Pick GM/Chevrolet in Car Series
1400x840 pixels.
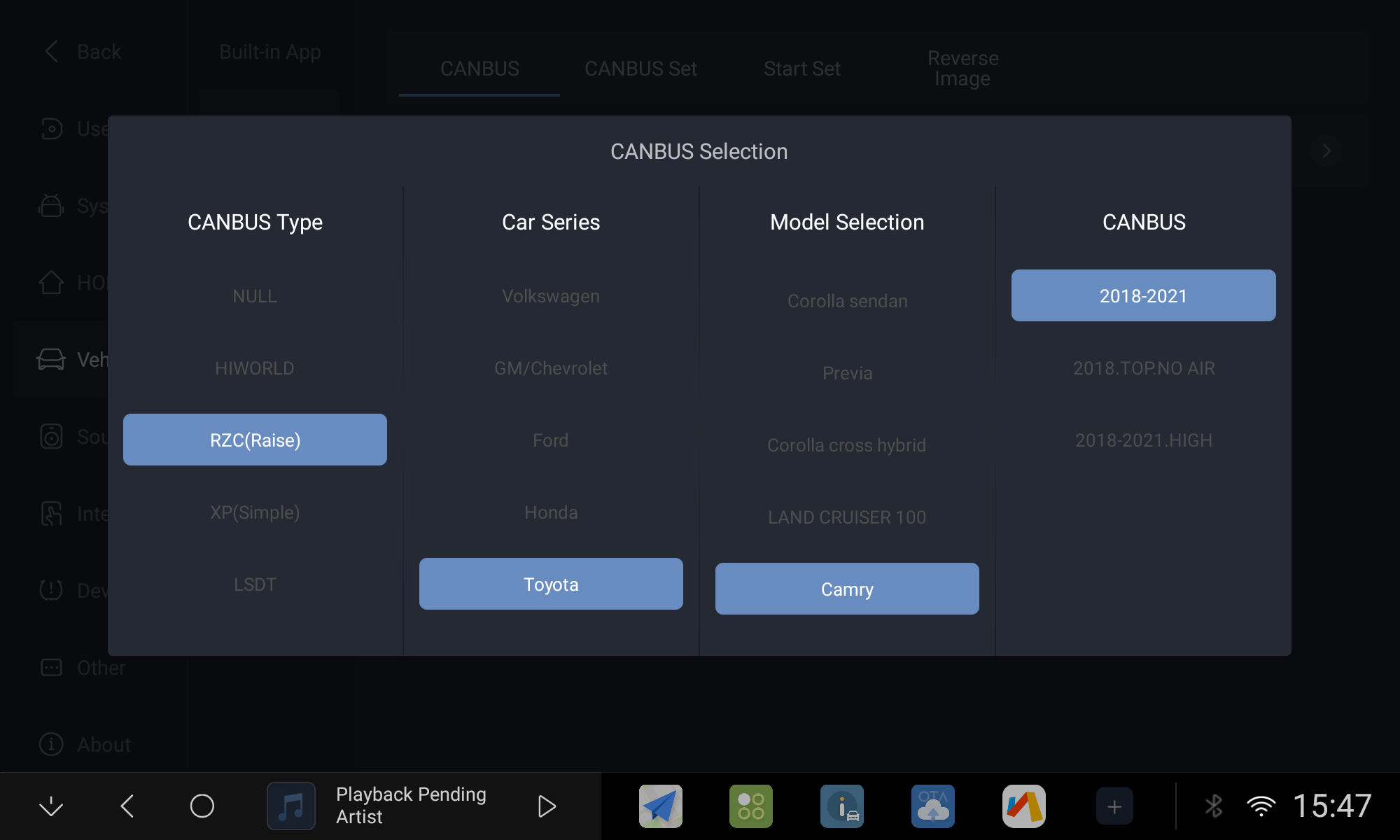551,368
